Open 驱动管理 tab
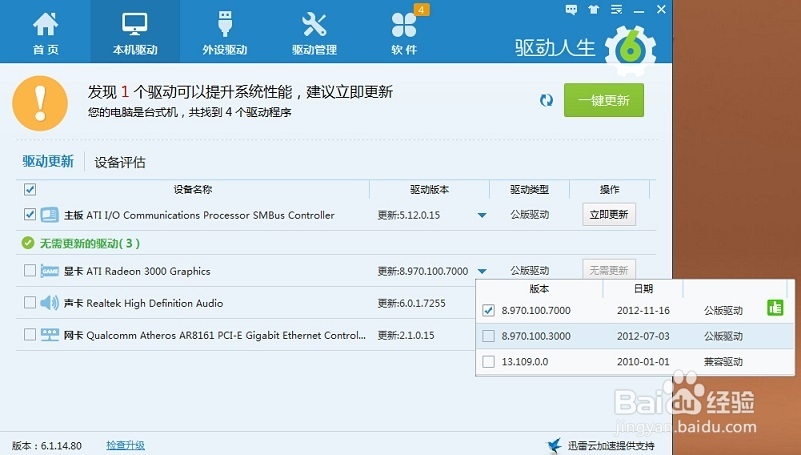Viewport: 801px width, 455px height. (x=314, y=33)
